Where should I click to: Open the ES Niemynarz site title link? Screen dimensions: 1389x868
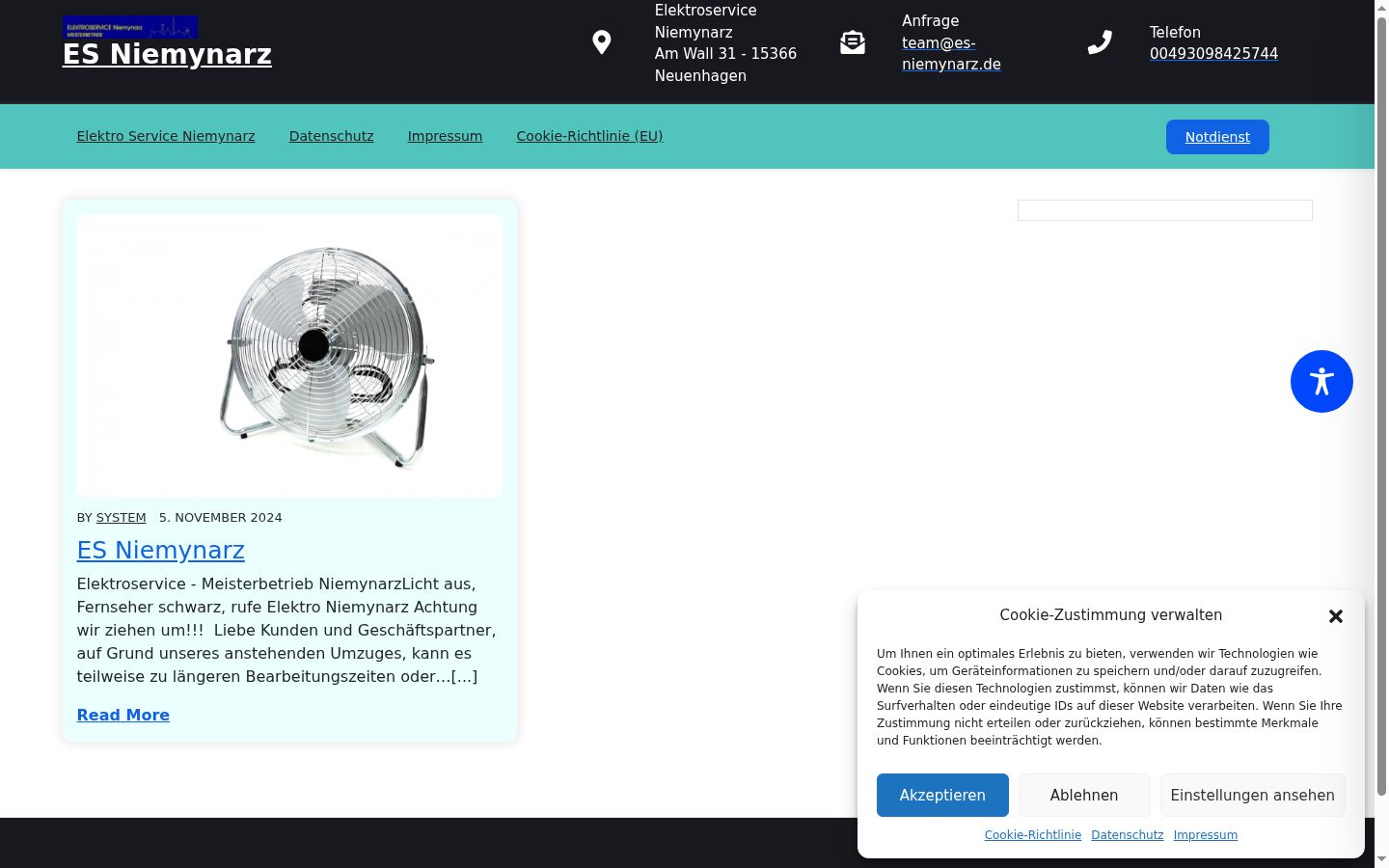coord(167,55)
